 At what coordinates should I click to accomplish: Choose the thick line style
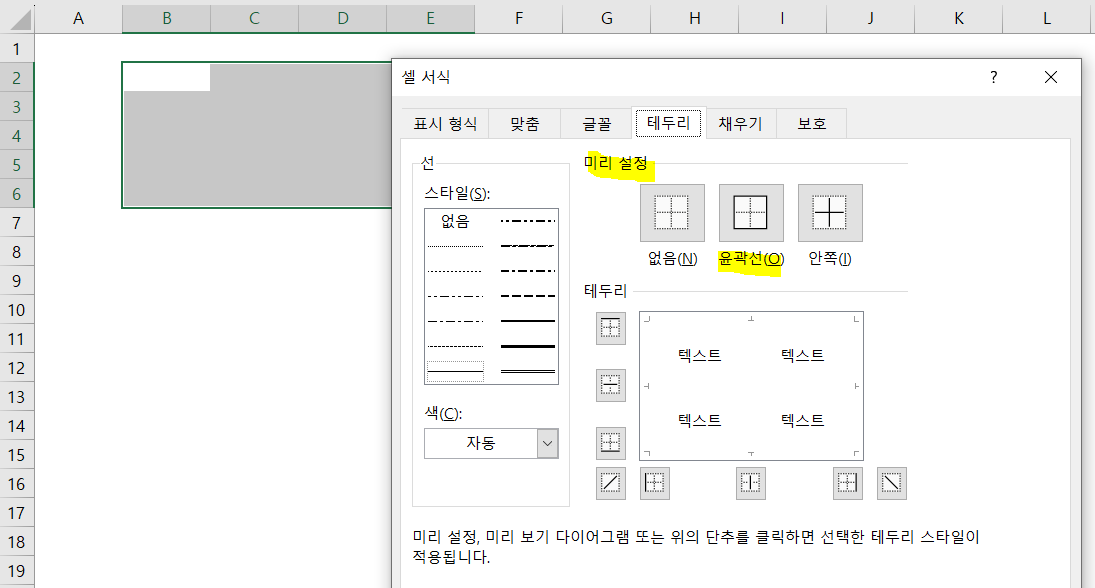(x=525, y=347)
